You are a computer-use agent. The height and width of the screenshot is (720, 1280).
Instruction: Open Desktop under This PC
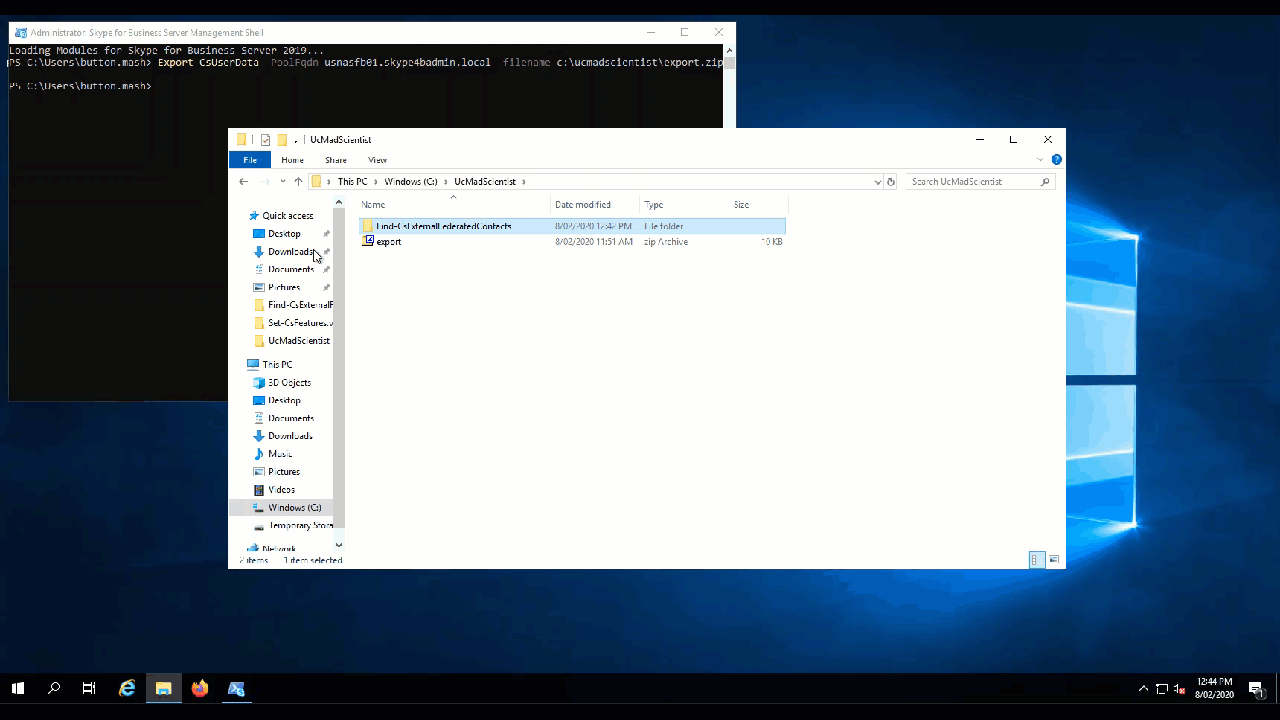(x=284, y=401)
